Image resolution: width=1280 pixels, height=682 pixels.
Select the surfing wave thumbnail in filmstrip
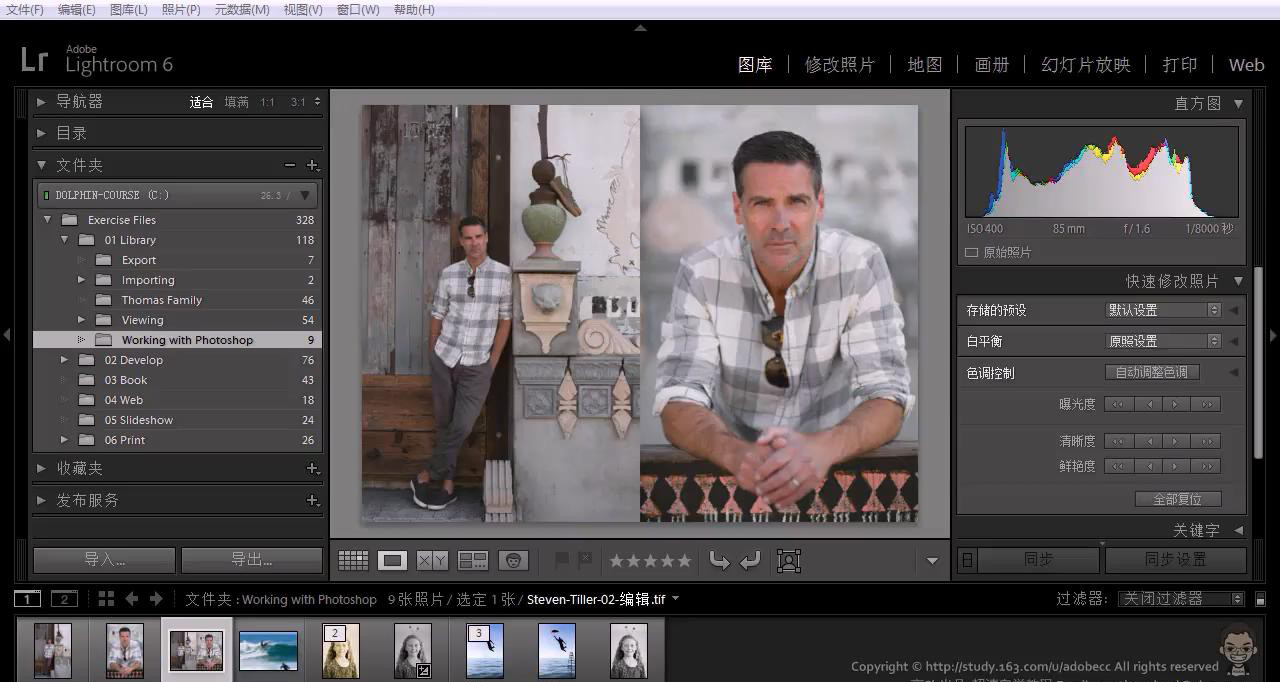click(x=268, y=651)
